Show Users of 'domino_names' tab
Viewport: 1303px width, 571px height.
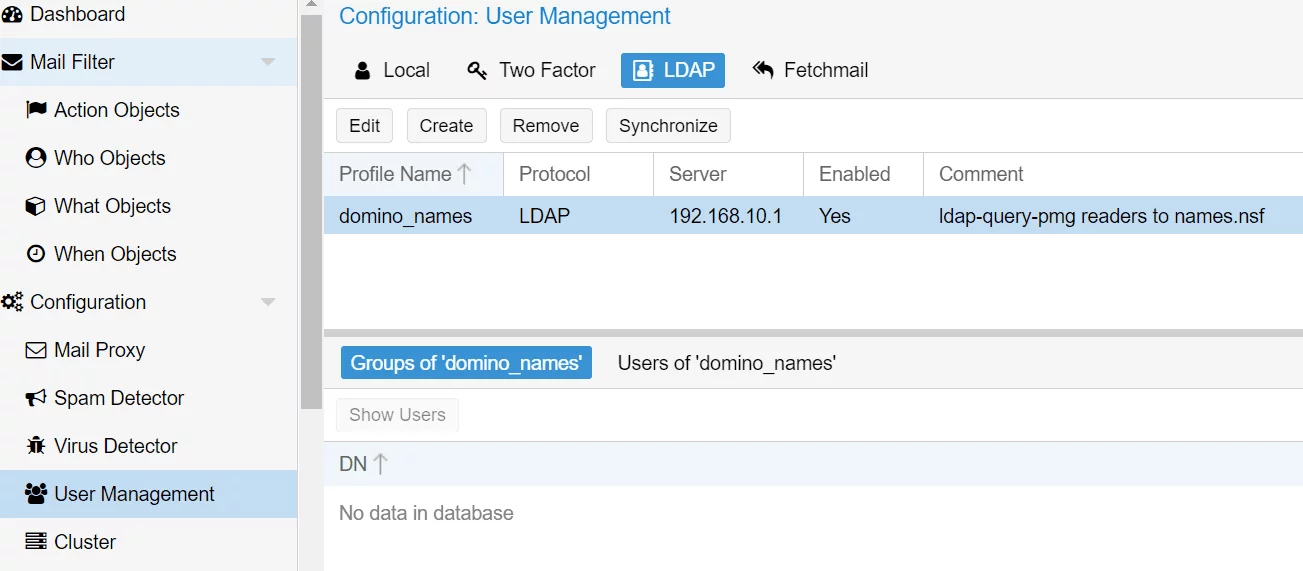pos(726,363)
